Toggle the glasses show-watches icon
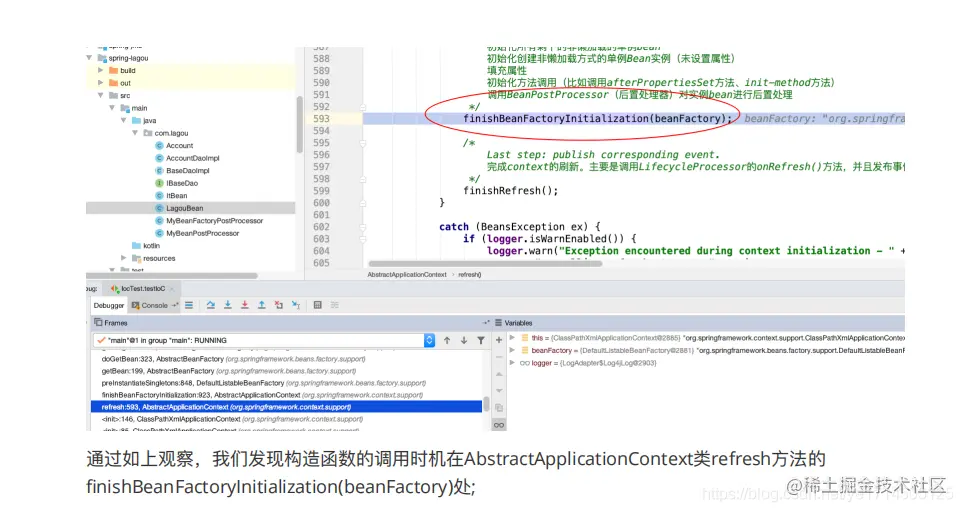Viewport: 963px width, 512px height. (499, 425)
